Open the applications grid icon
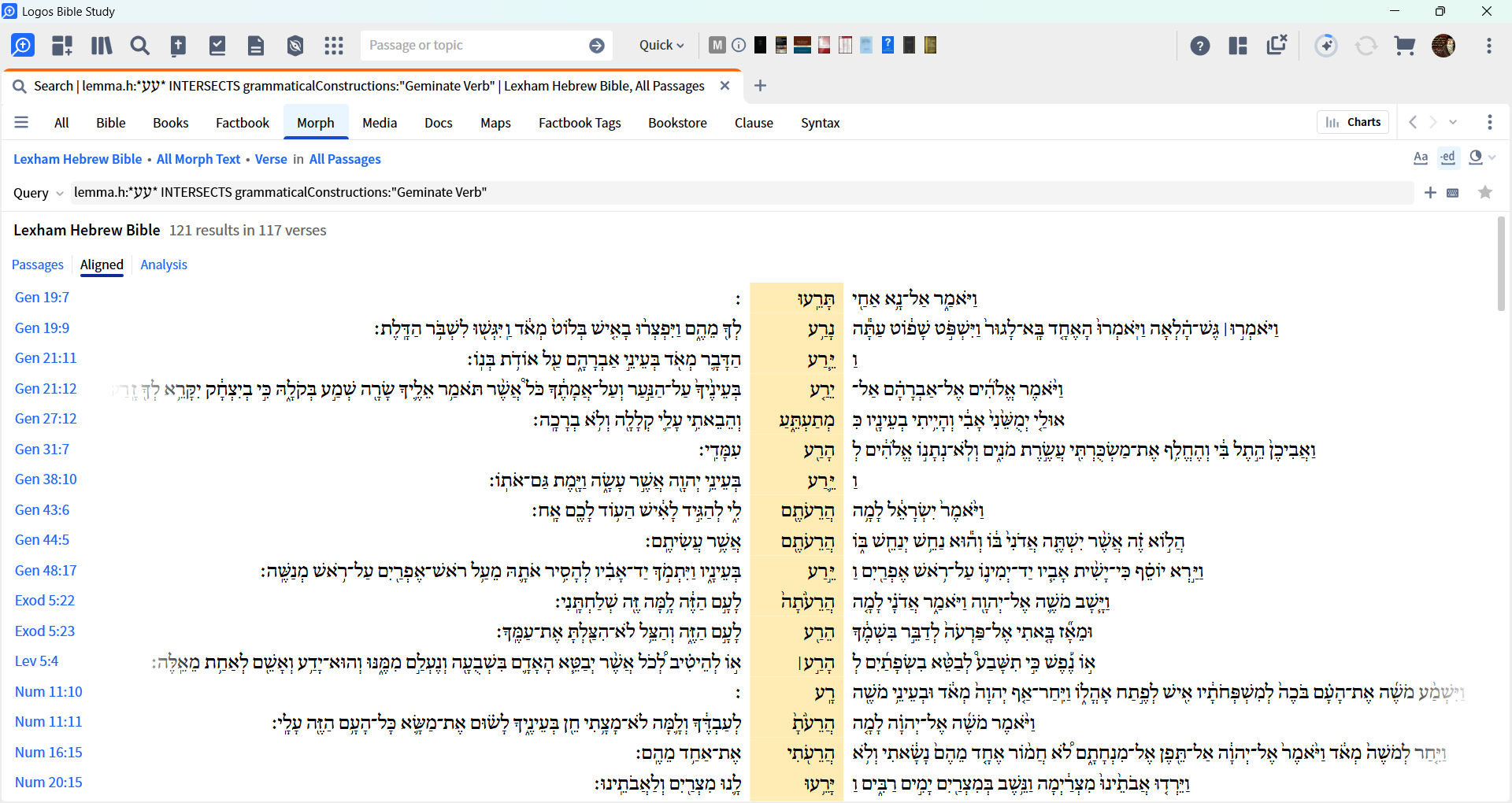This screenshot has height=803, width=1512. pyautogui.click(x=334, y=46)
